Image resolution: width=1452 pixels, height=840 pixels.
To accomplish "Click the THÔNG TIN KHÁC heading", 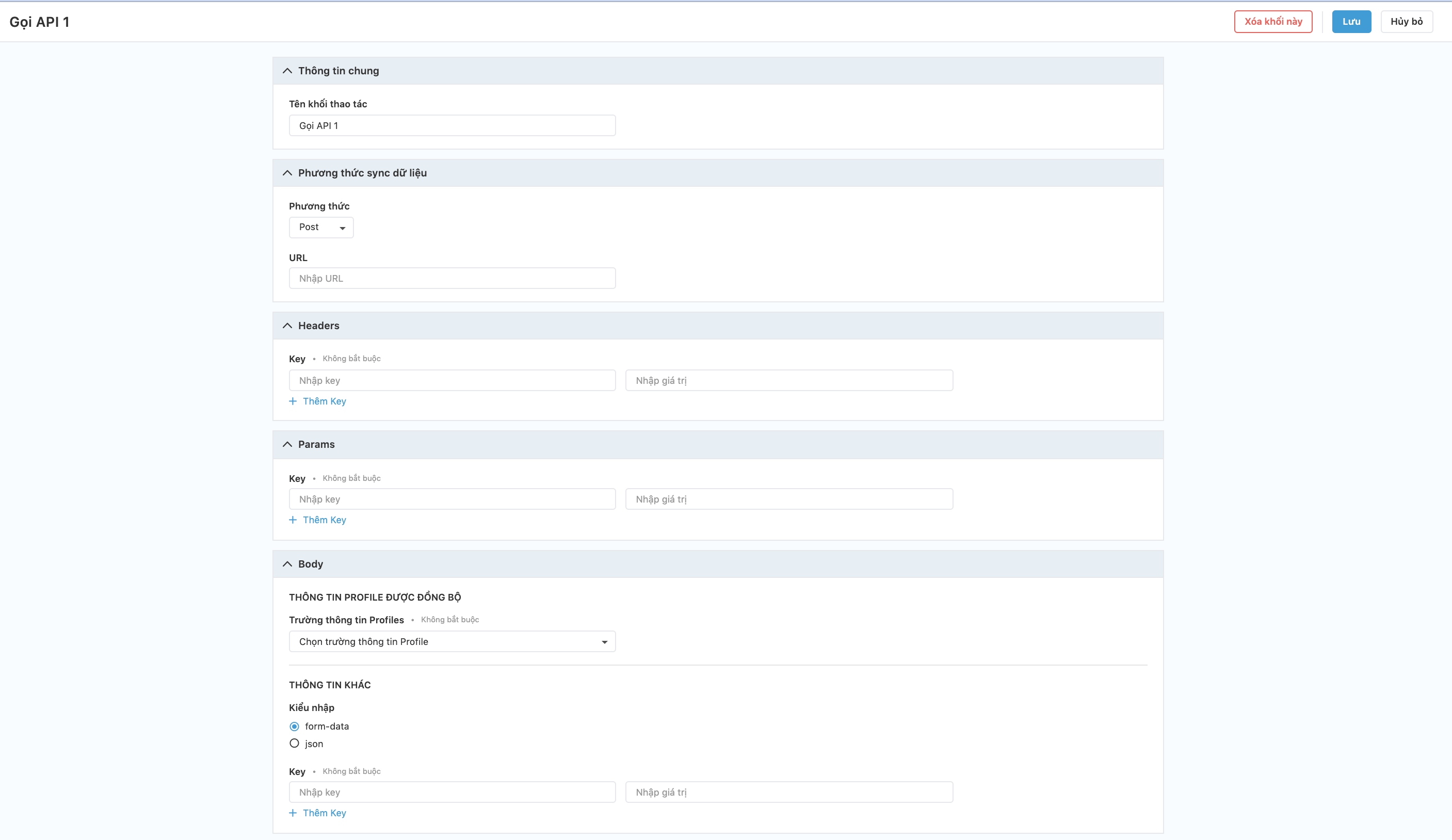I will point(330,685).
